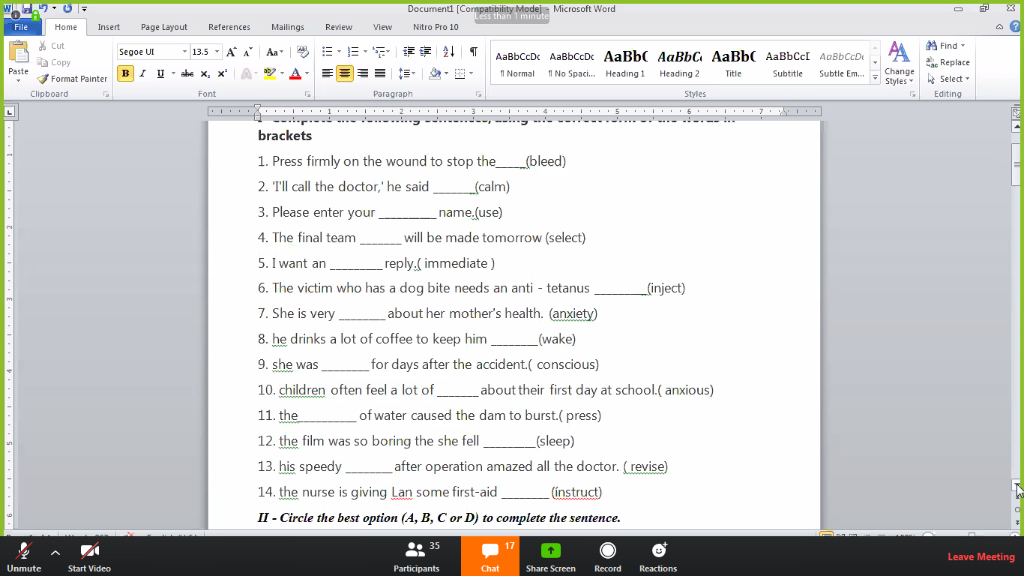This screenshot has width=1024, height=576.
Task: Click the Paste icon in Clipboard group
Action: 18,52
